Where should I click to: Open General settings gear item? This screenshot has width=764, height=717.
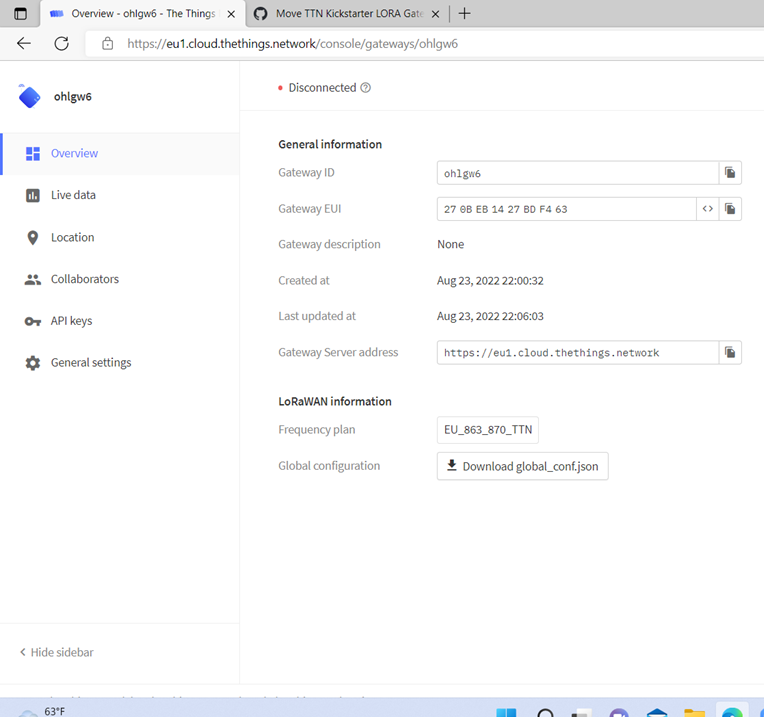[x=90, y=363]
